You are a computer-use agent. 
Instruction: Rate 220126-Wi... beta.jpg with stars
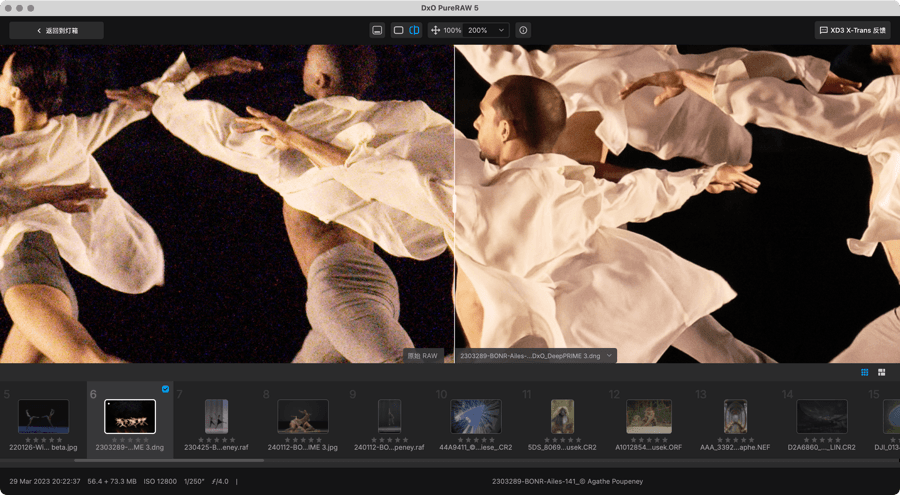tap(44, 440)
